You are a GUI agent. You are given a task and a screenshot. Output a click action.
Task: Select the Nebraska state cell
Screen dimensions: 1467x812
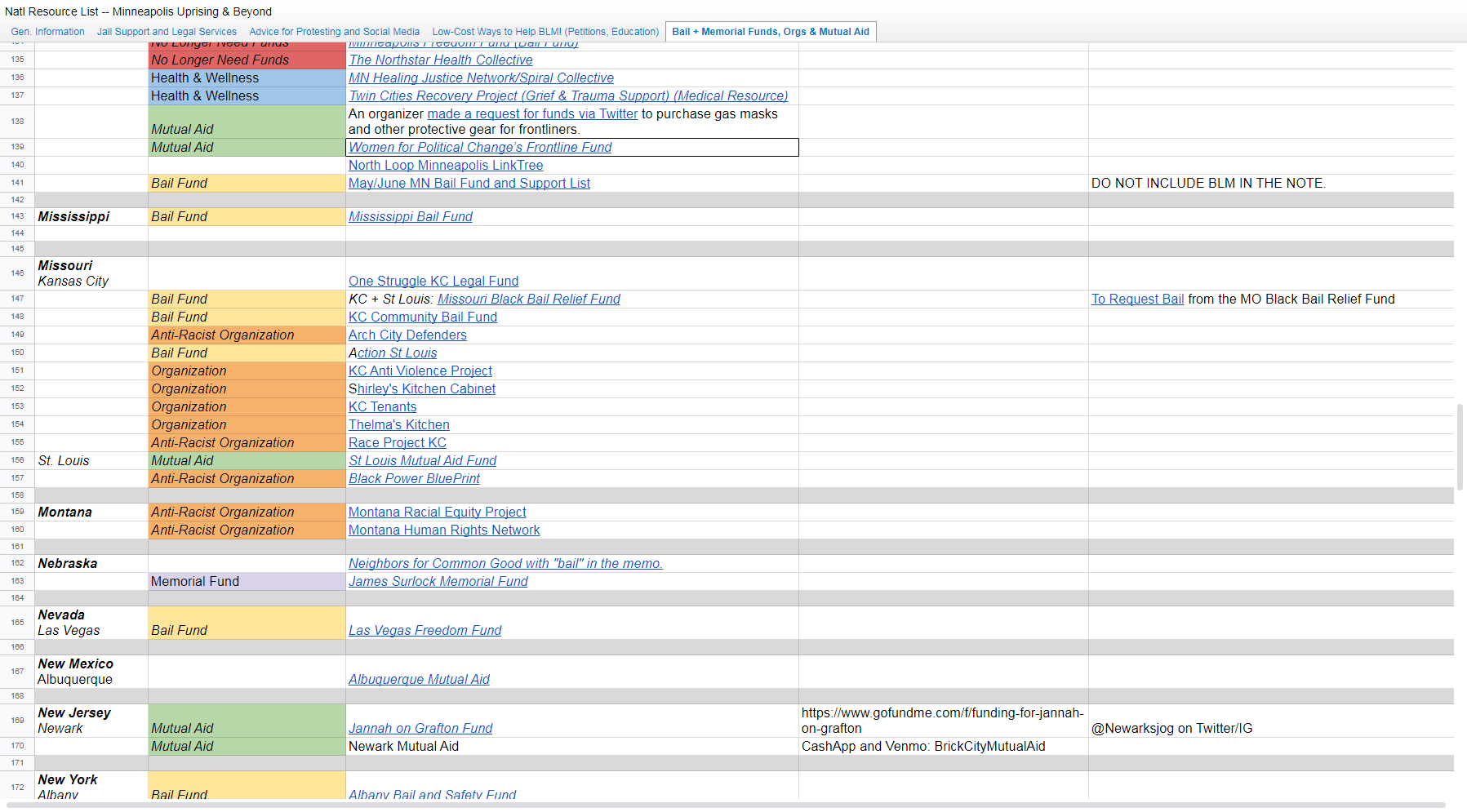point(91,564)
